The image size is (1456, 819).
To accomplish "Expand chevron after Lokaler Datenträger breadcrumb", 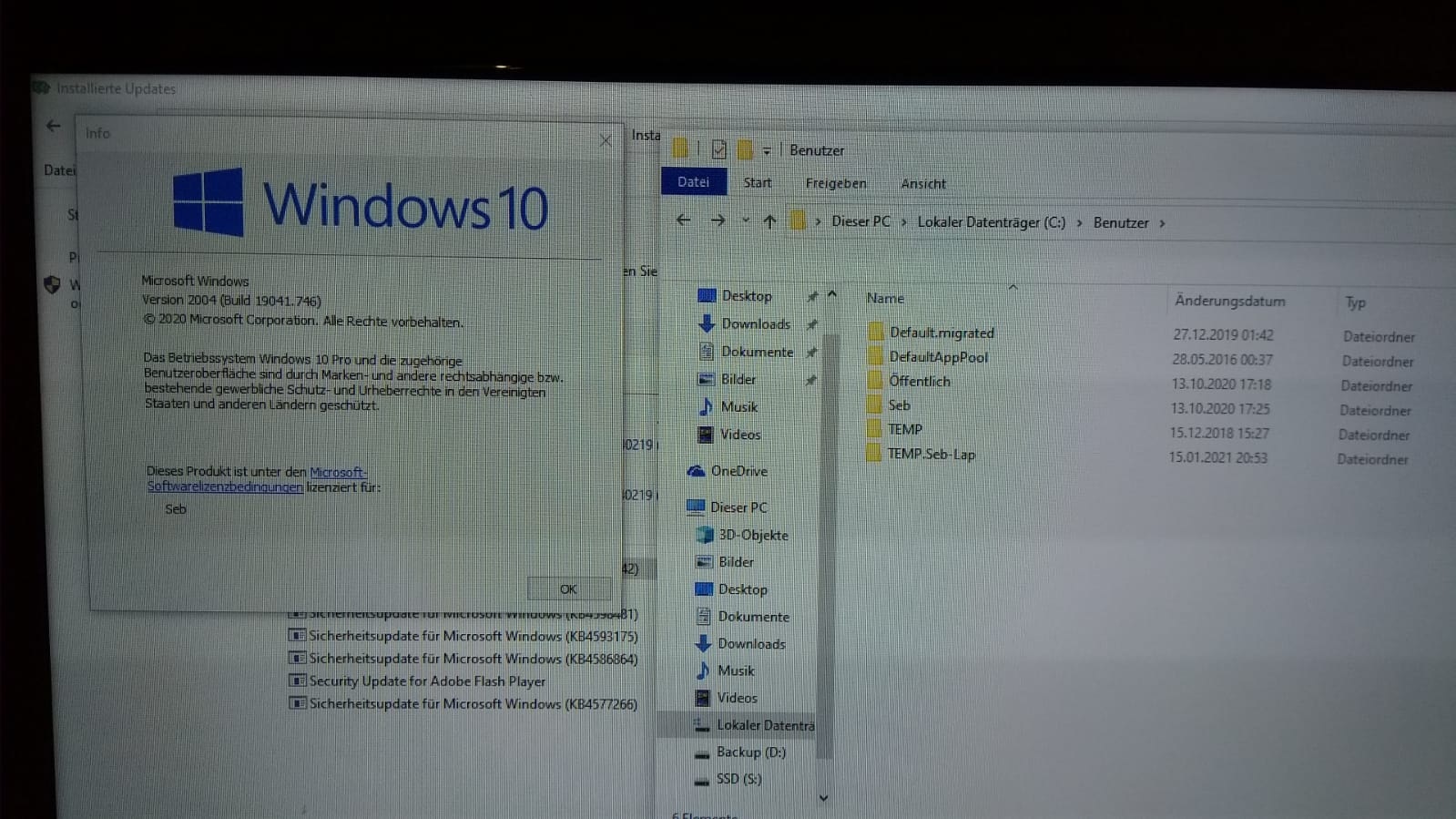I will (1079, 223).
